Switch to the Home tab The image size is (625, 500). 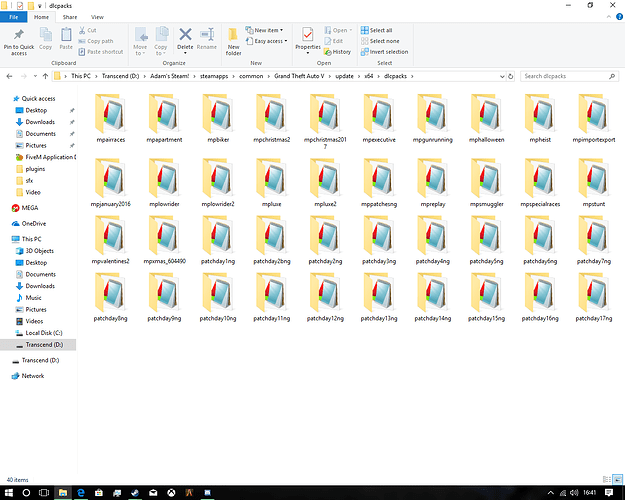tap(41, 17)
